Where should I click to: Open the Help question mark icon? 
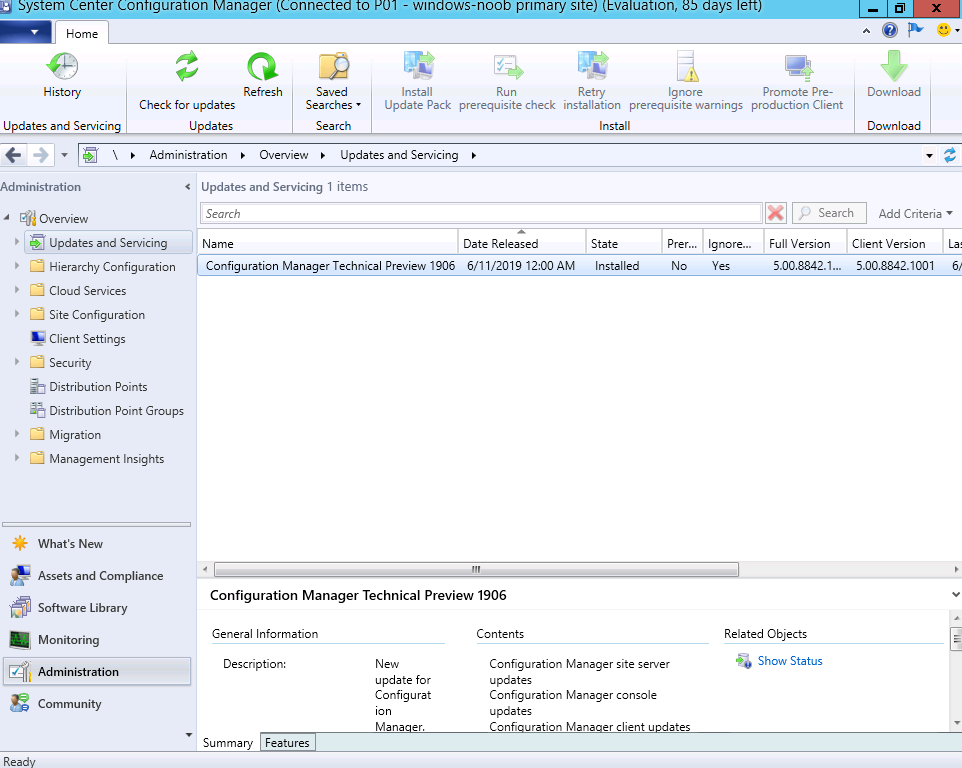point(890,29)
